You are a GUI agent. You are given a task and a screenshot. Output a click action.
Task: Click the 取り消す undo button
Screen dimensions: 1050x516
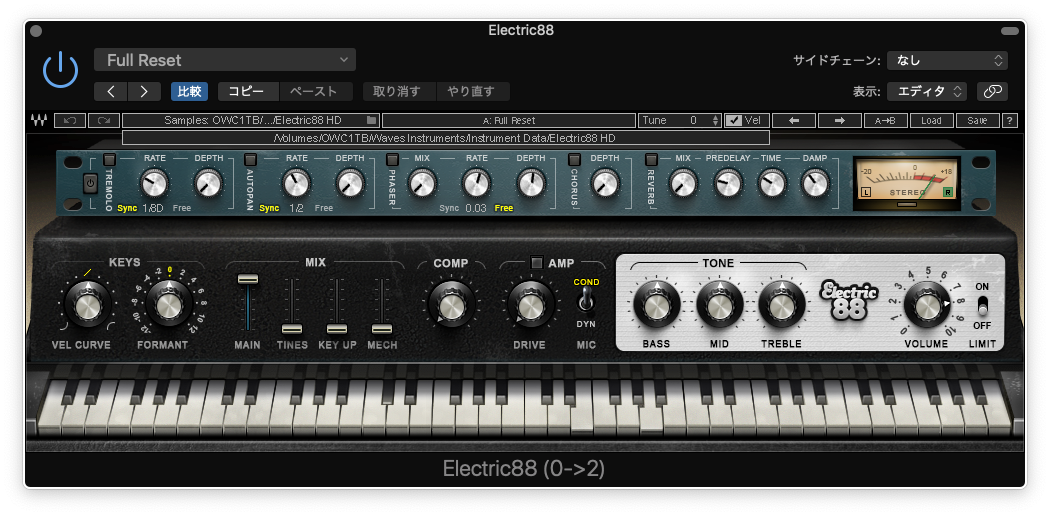[400, 92]
